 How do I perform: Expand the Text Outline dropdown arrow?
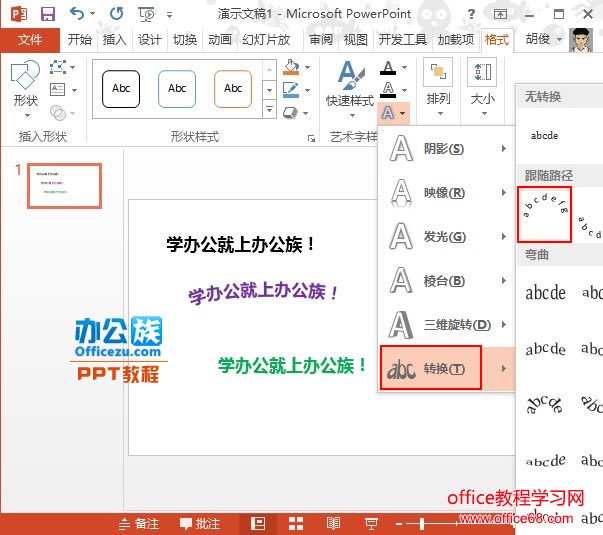click(404, 90)
